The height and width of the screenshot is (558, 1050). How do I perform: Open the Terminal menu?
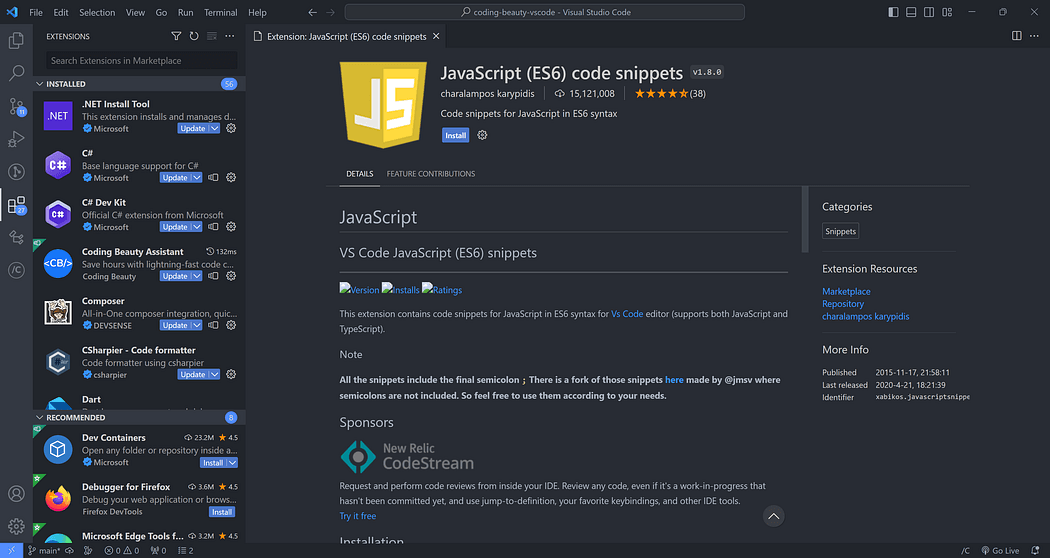[x=220, y=12]
